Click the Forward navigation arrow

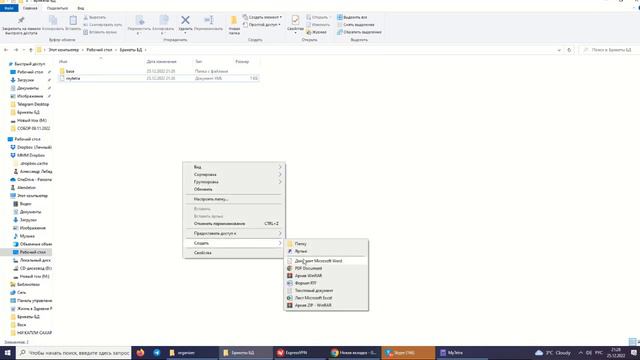[16, 50]
